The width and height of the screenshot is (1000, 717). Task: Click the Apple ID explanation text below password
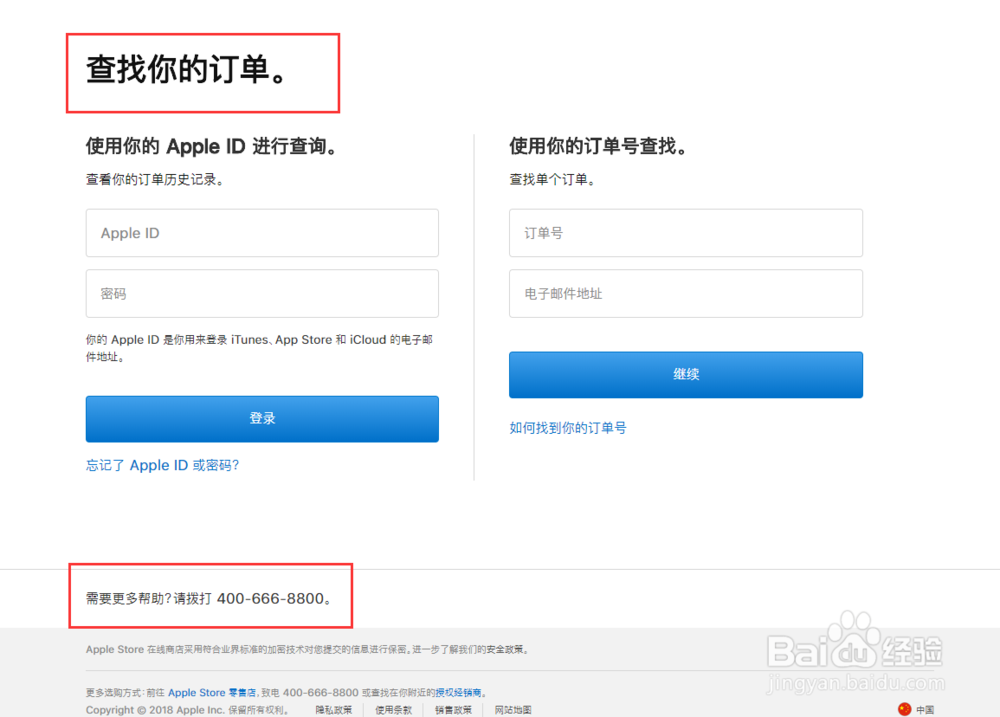260,348
